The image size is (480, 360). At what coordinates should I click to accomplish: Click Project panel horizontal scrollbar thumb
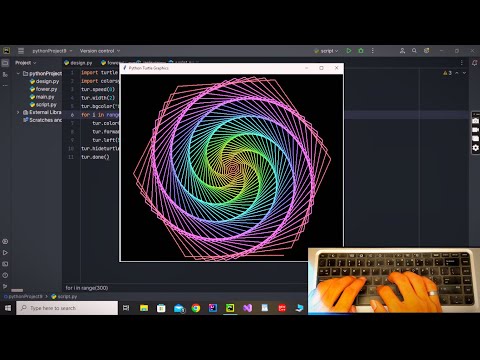coord(17,290)
